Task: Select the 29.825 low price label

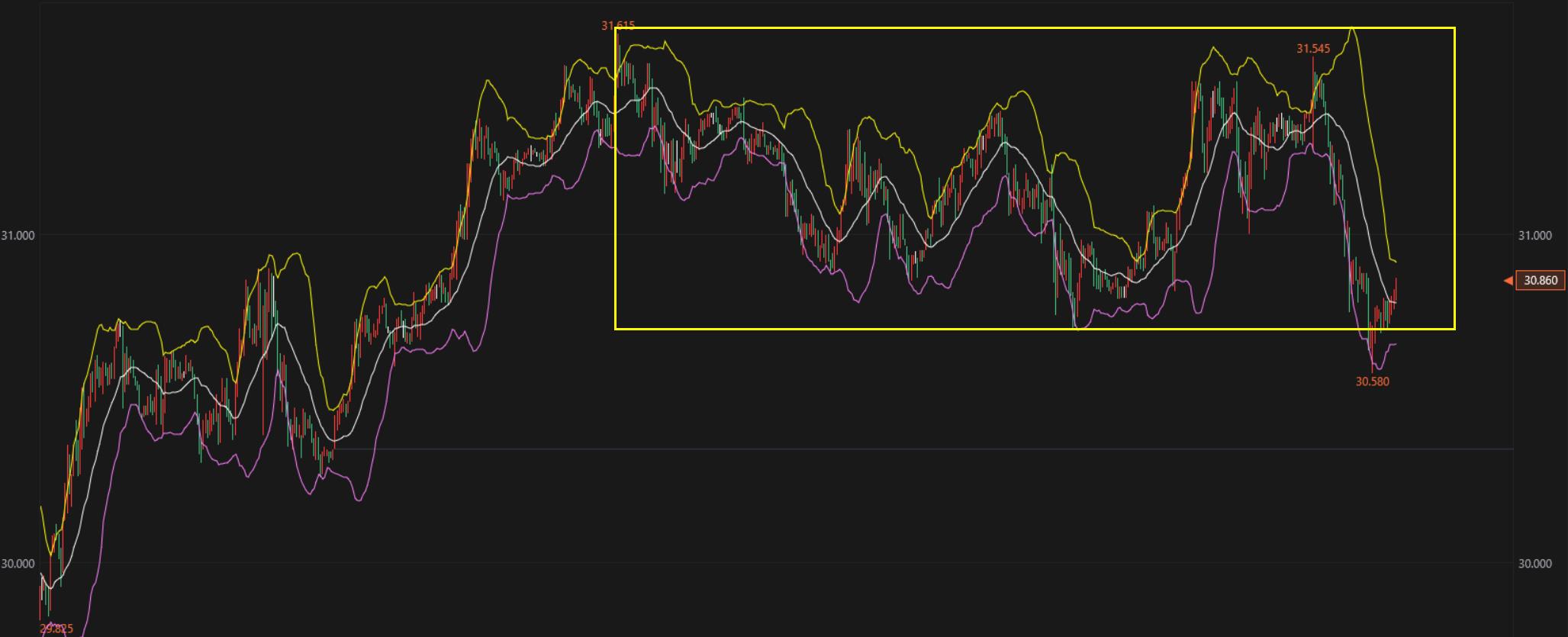Action: (56, 629)
